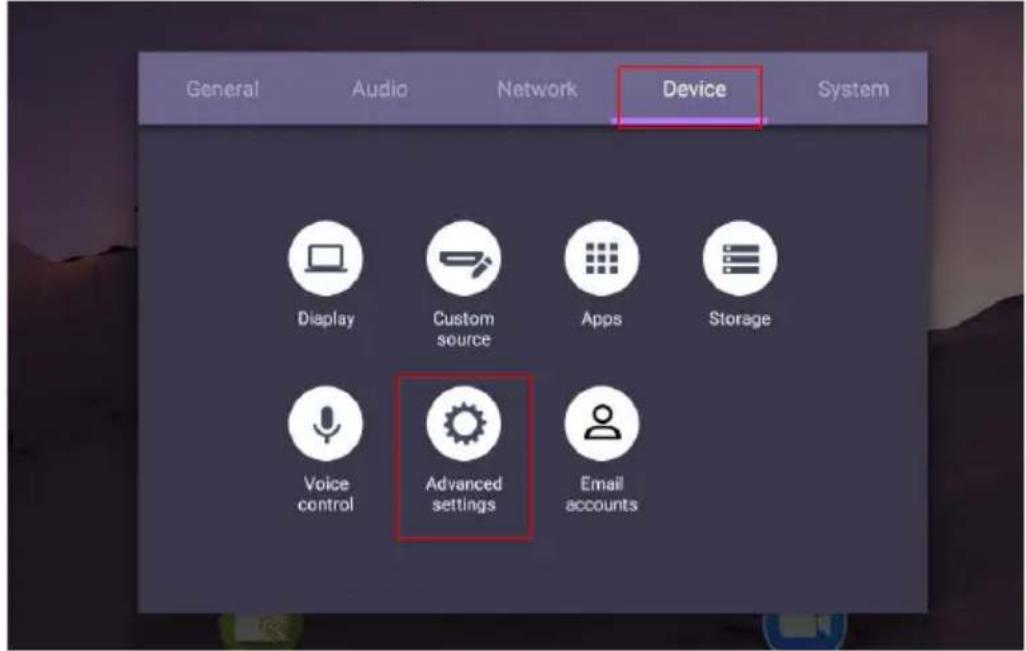
Task: Open Custom source icon
Action: 463,259
